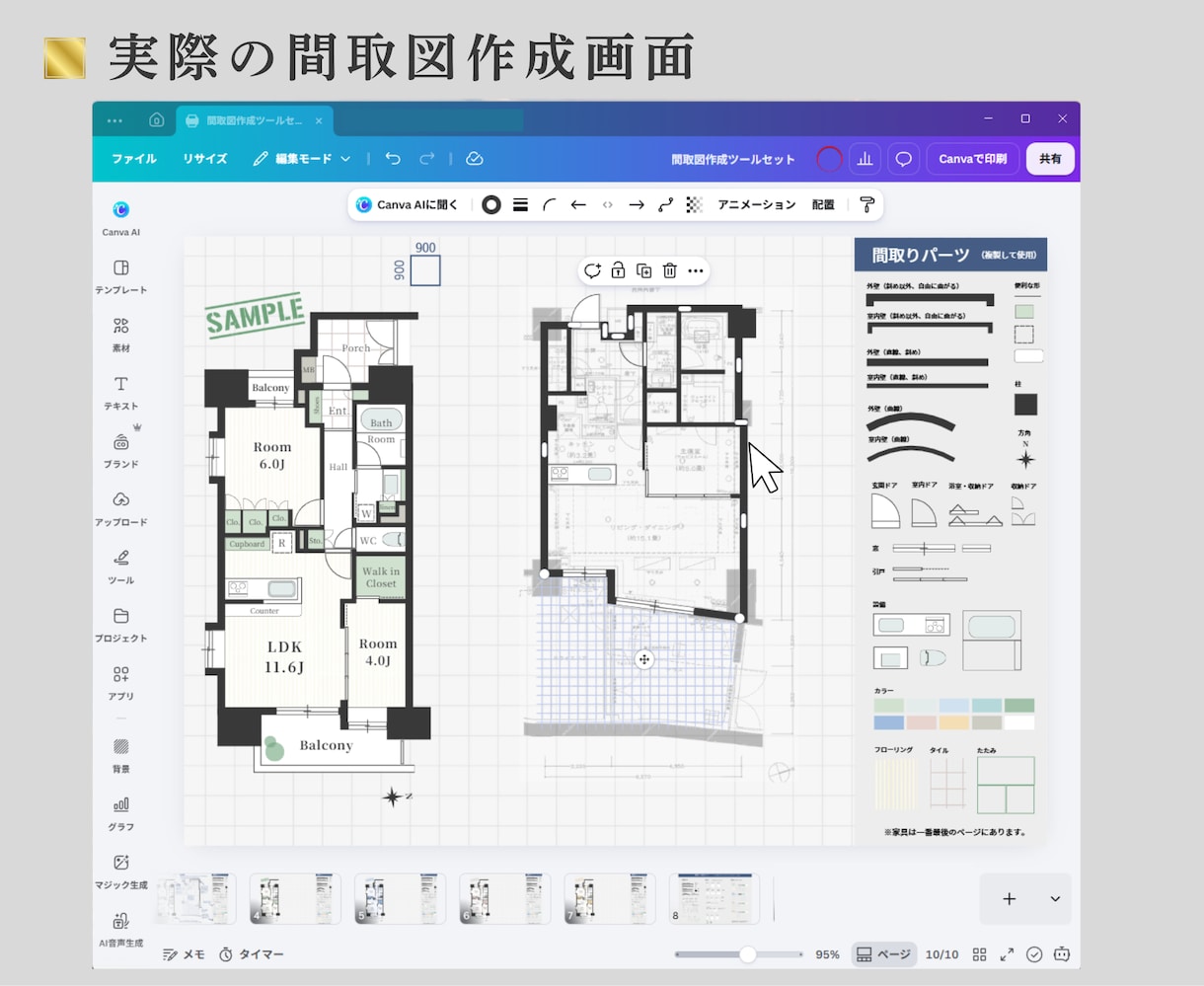This screenshot has height=986, width=1204.
Task: Open the more options ellipsis above selection
Action: click(x=696, y=270)
